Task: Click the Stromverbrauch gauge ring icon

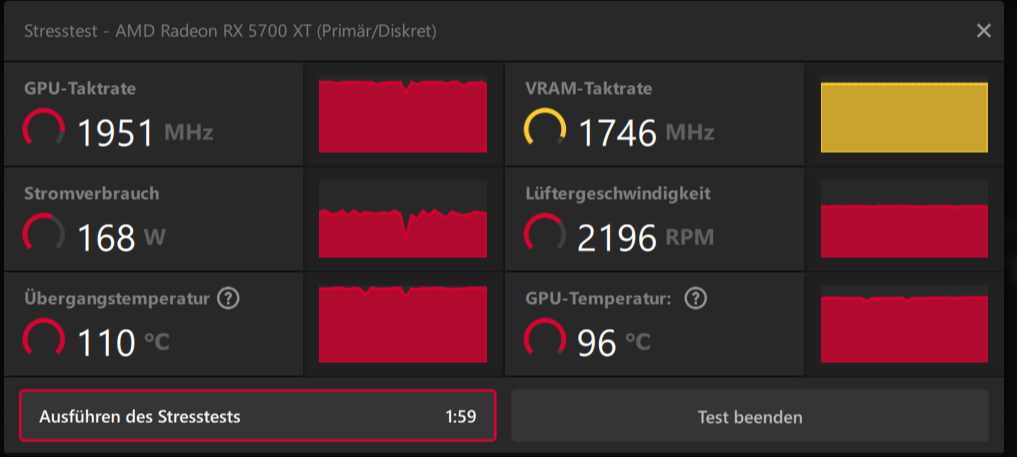Action: 44,233
